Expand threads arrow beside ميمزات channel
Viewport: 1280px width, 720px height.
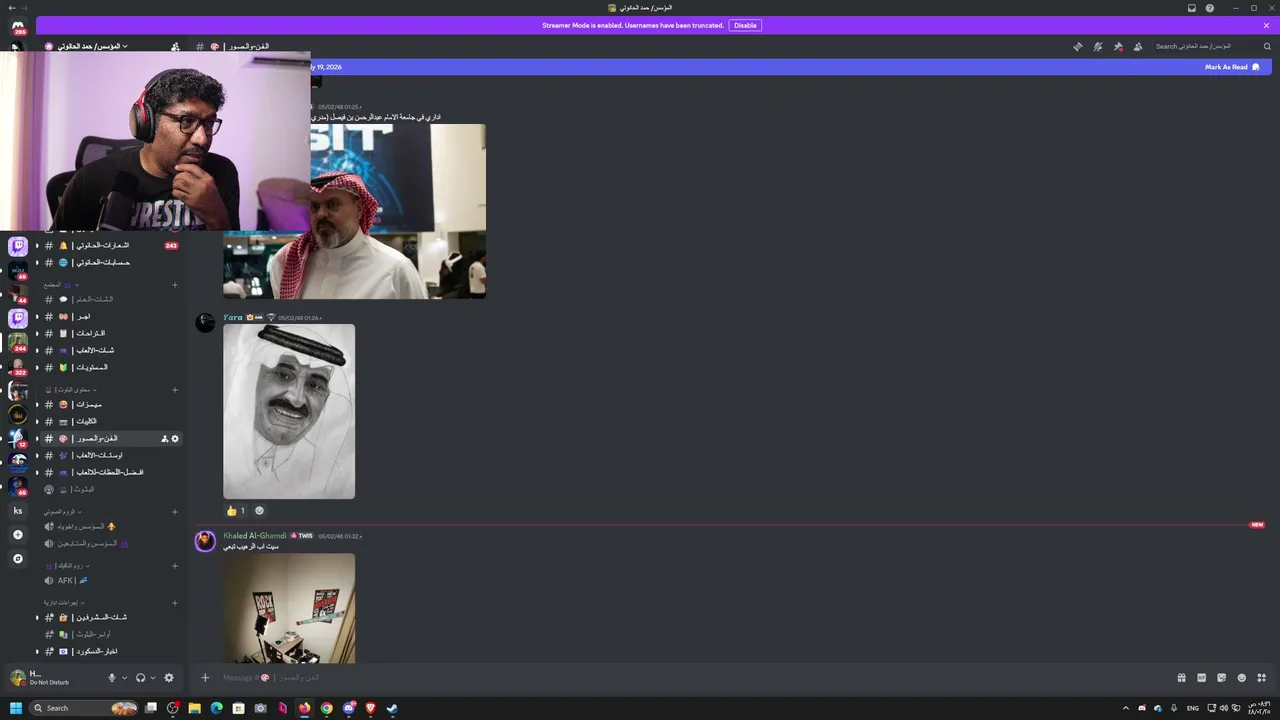click(x=38, y=405)
